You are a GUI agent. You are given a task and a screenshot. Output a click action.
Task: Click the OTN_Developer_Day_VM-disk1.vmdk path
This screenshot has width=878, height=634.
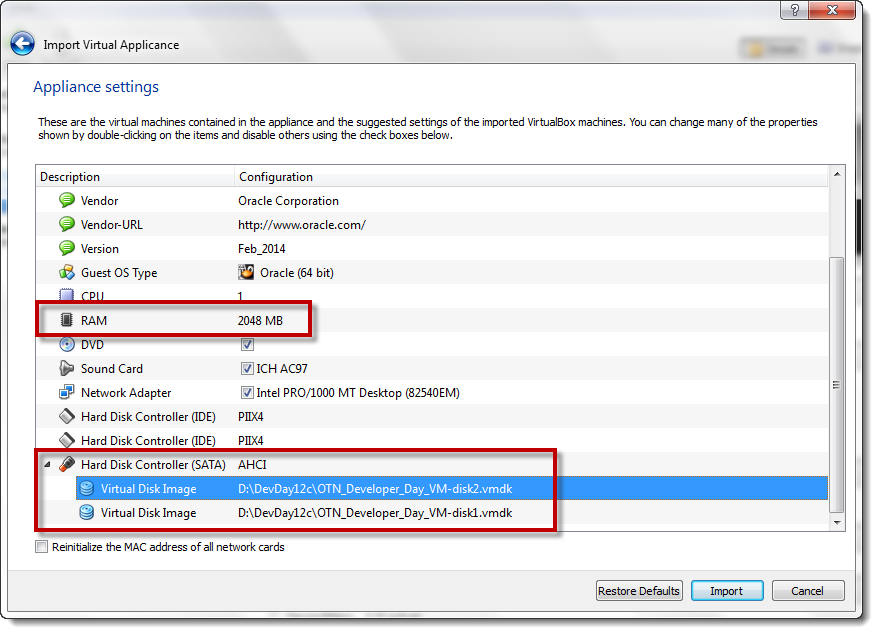coord(375,513)
